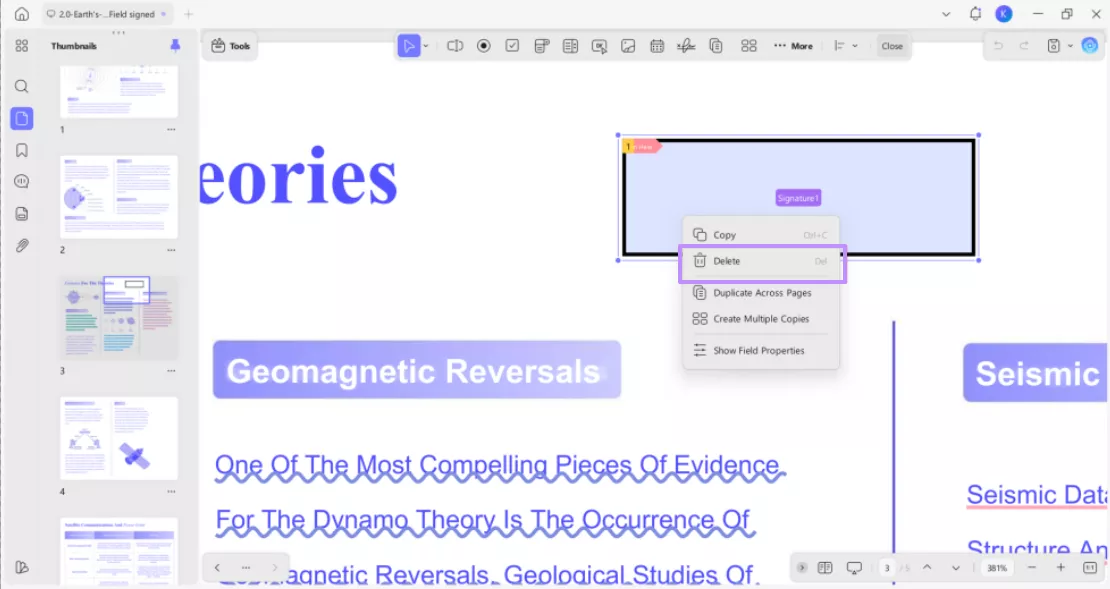1110x589 pixels.
Task: Open the bookmarks panel
Action: pos(22,150)
